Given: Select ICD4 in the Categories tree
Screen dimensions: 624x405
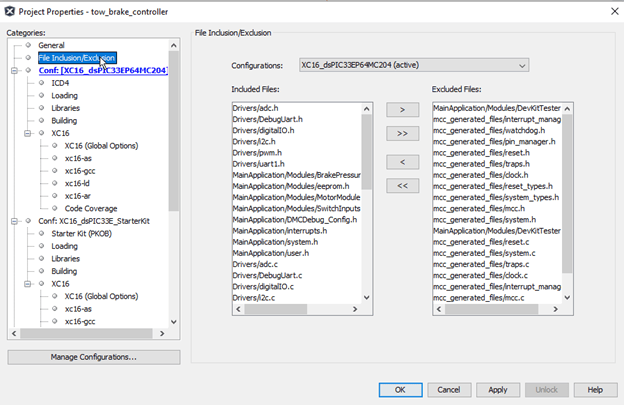Looking at the screenshot, I should (x=60, y=83).
